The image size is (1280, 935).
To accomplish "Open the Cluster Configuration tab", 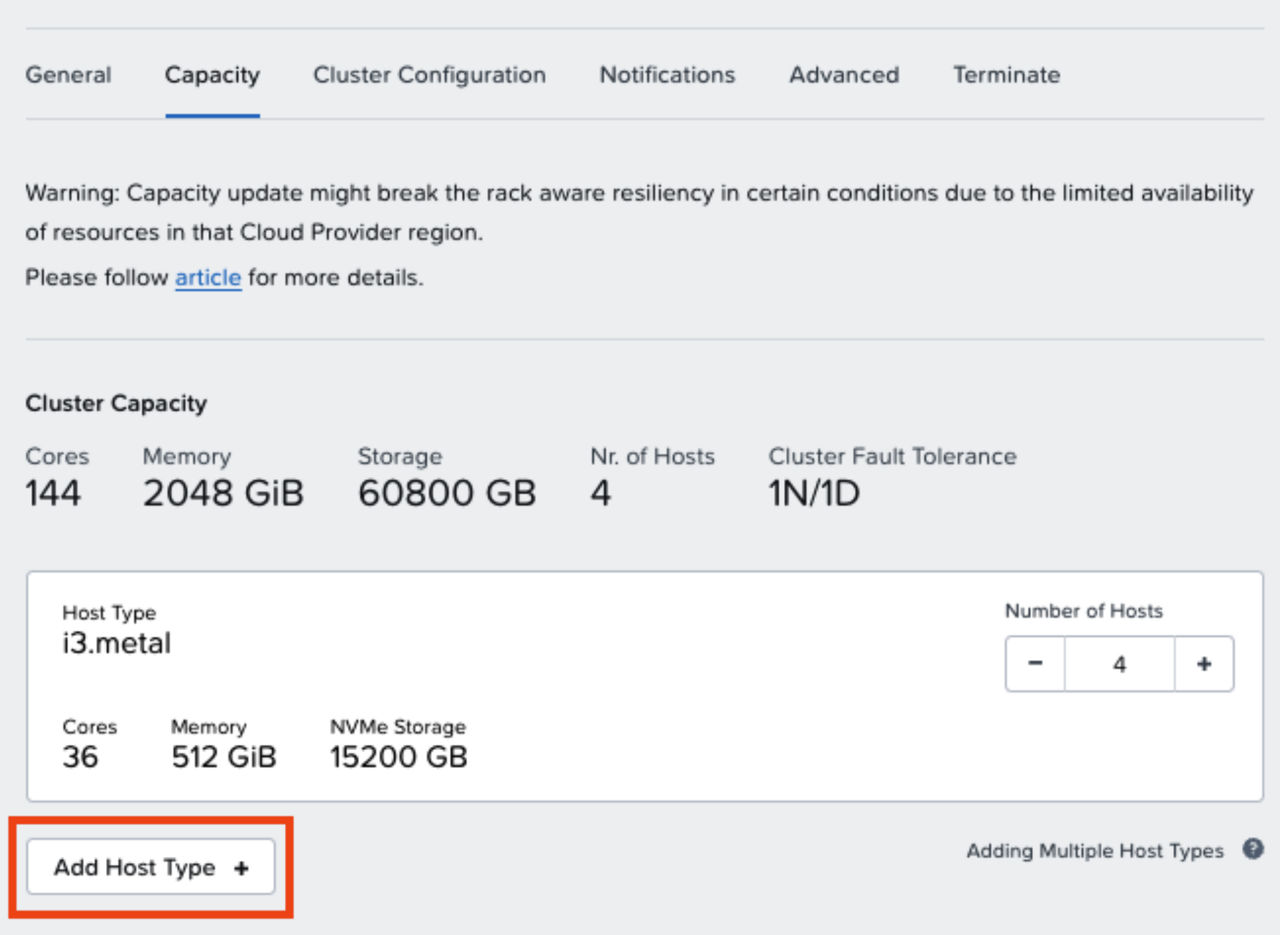I will [429, 75].
